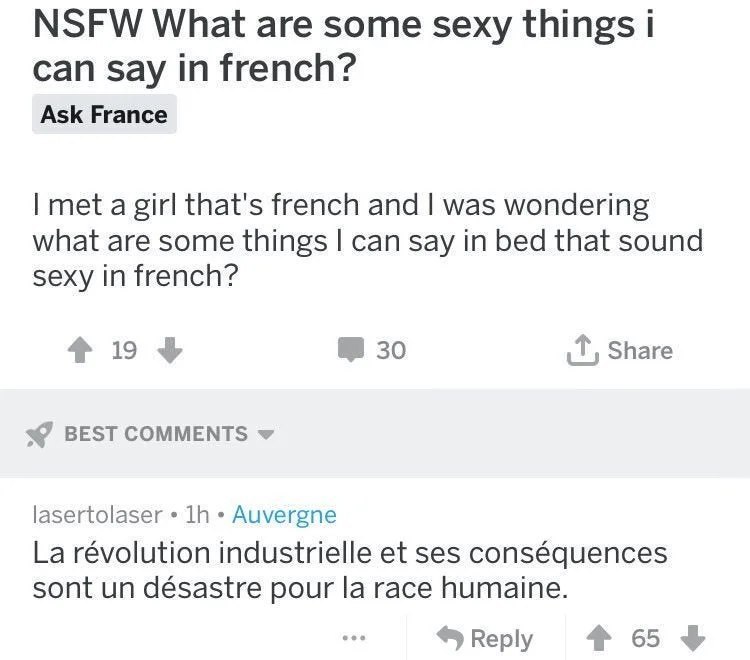
Task: Click the 1h comment timestamp
Action: tap(197, 515)
